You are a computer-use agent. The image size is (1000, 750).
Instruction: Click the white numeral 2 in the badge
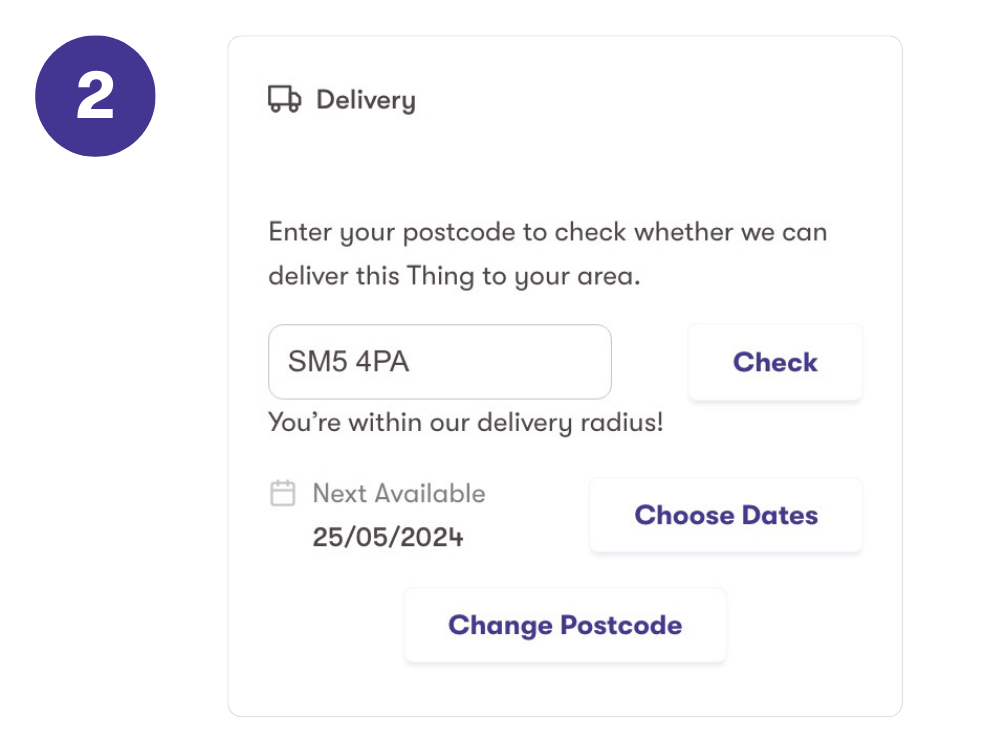[x=95, y=97]
